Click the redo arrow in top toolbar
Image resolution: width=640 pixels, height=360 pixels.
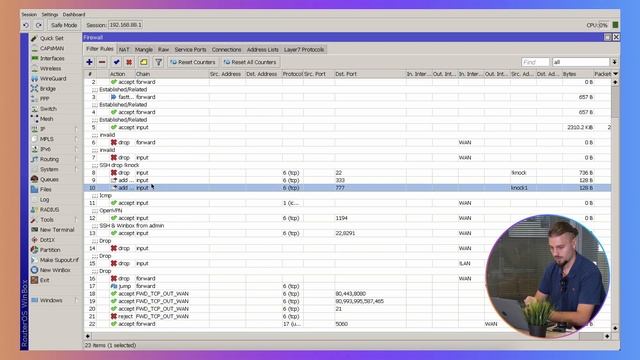click(38, 25)
